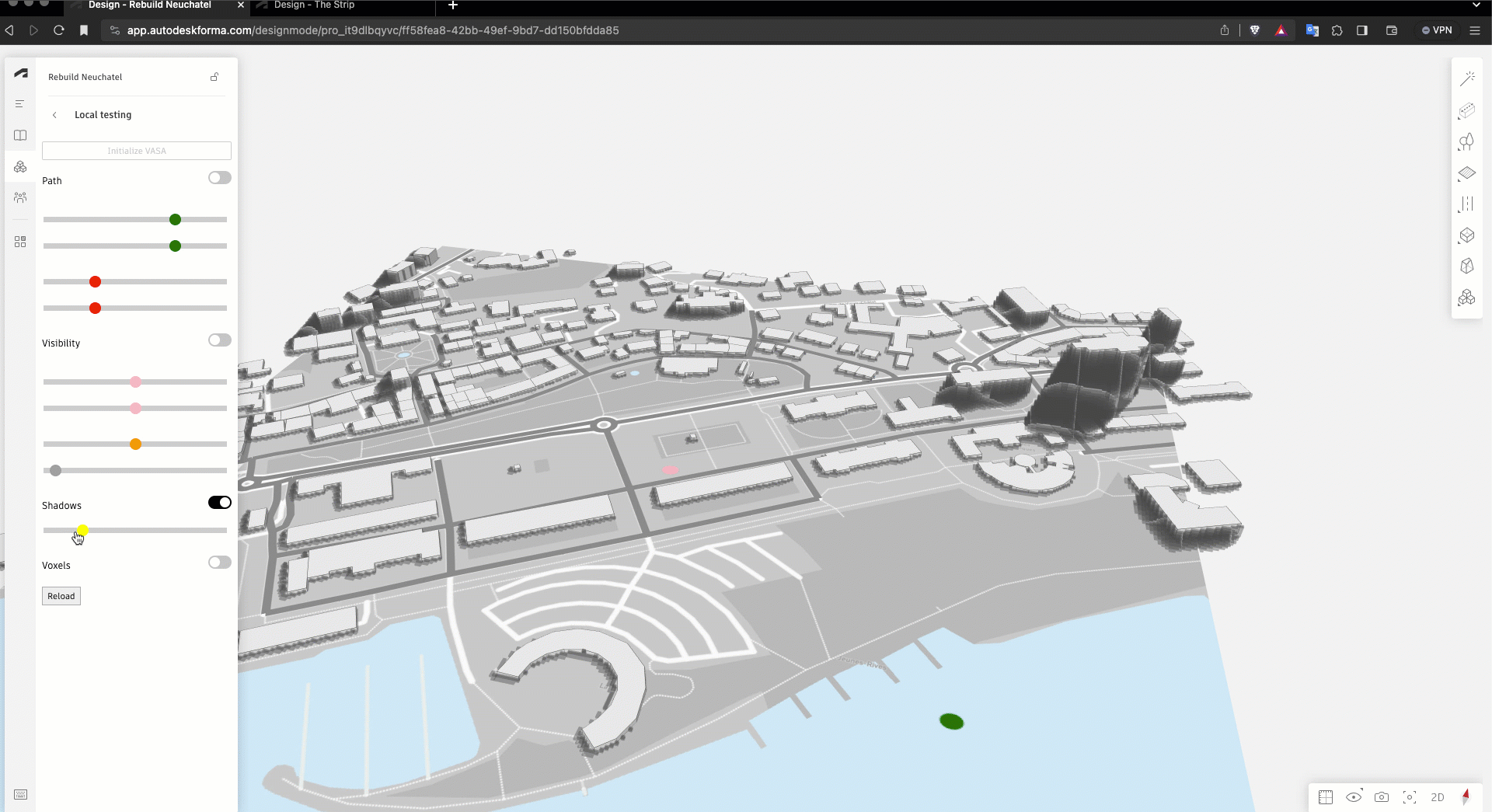Click the compass north arrow
Viewport: 1492px width, 812px height.
[1466, 796]
